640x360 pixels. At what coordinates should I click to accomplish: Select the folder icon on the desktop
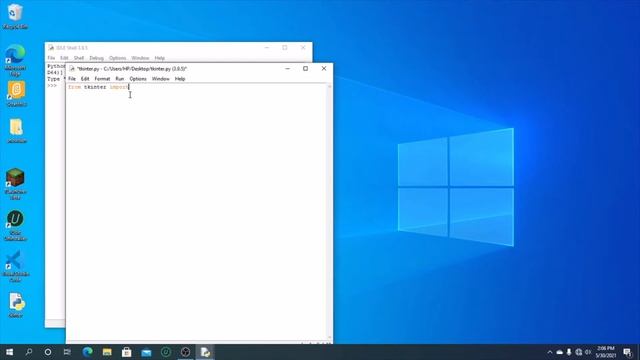[x=16, y=131]
